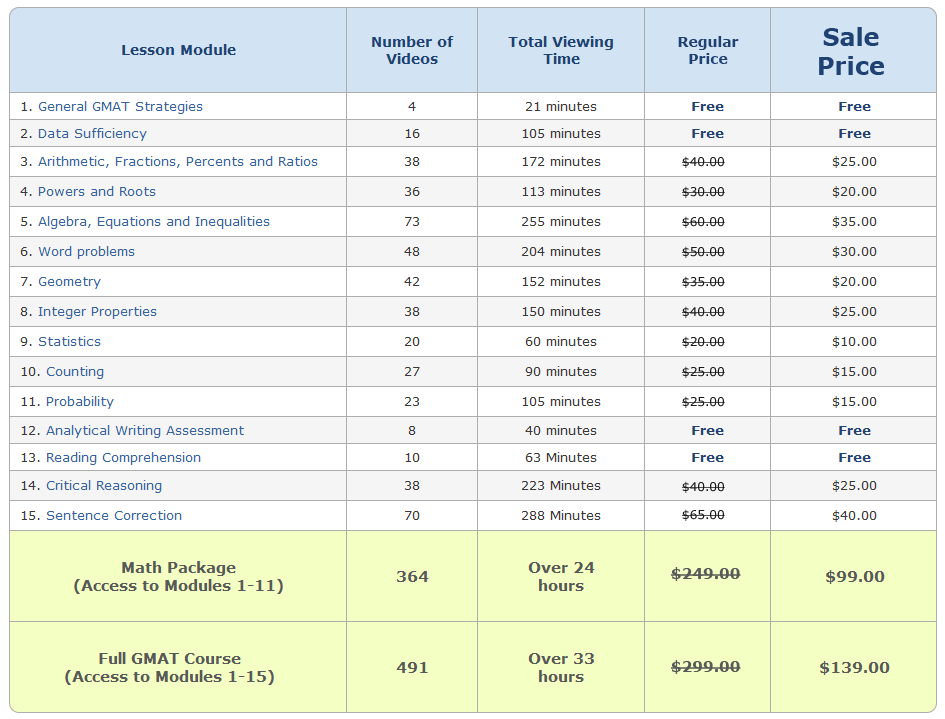The image size is (945, 719).
Task: Open the Geometry module link
Action: 69,282
